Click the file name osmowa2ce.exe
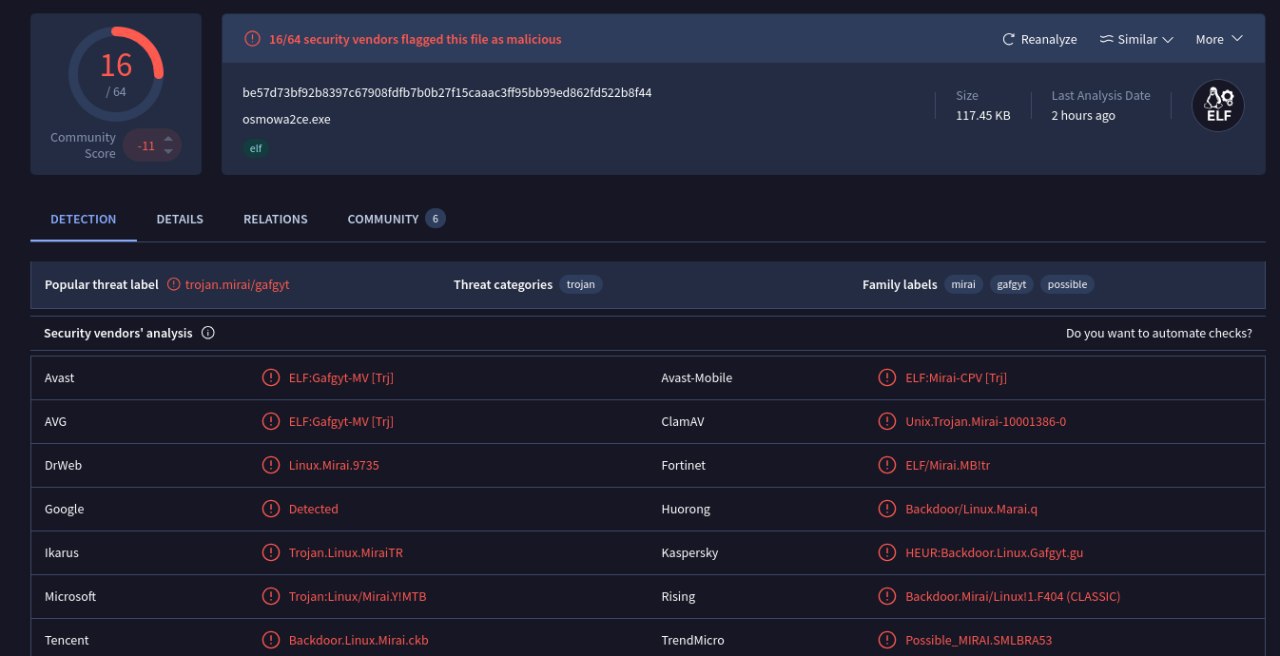 click(286, 119)
